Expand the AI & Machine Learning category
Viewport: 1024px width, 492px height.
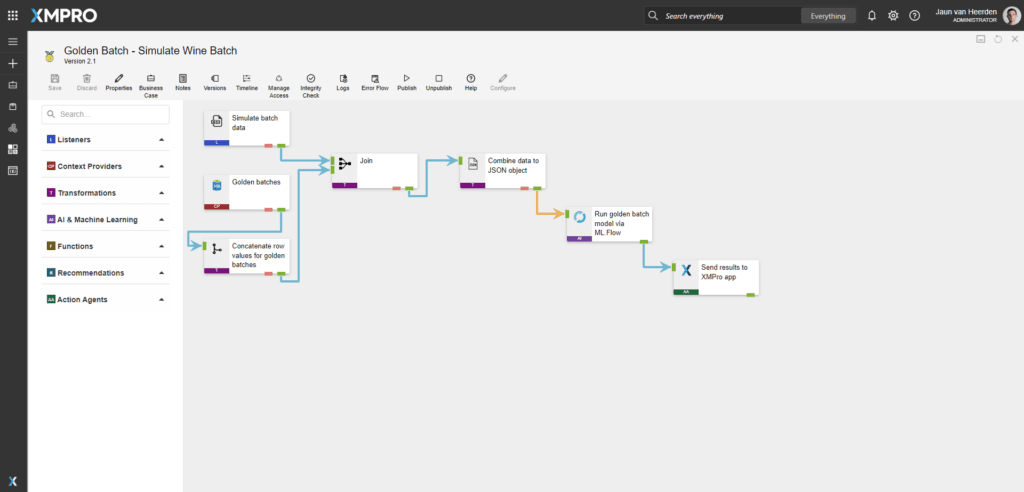click(161, 219)
